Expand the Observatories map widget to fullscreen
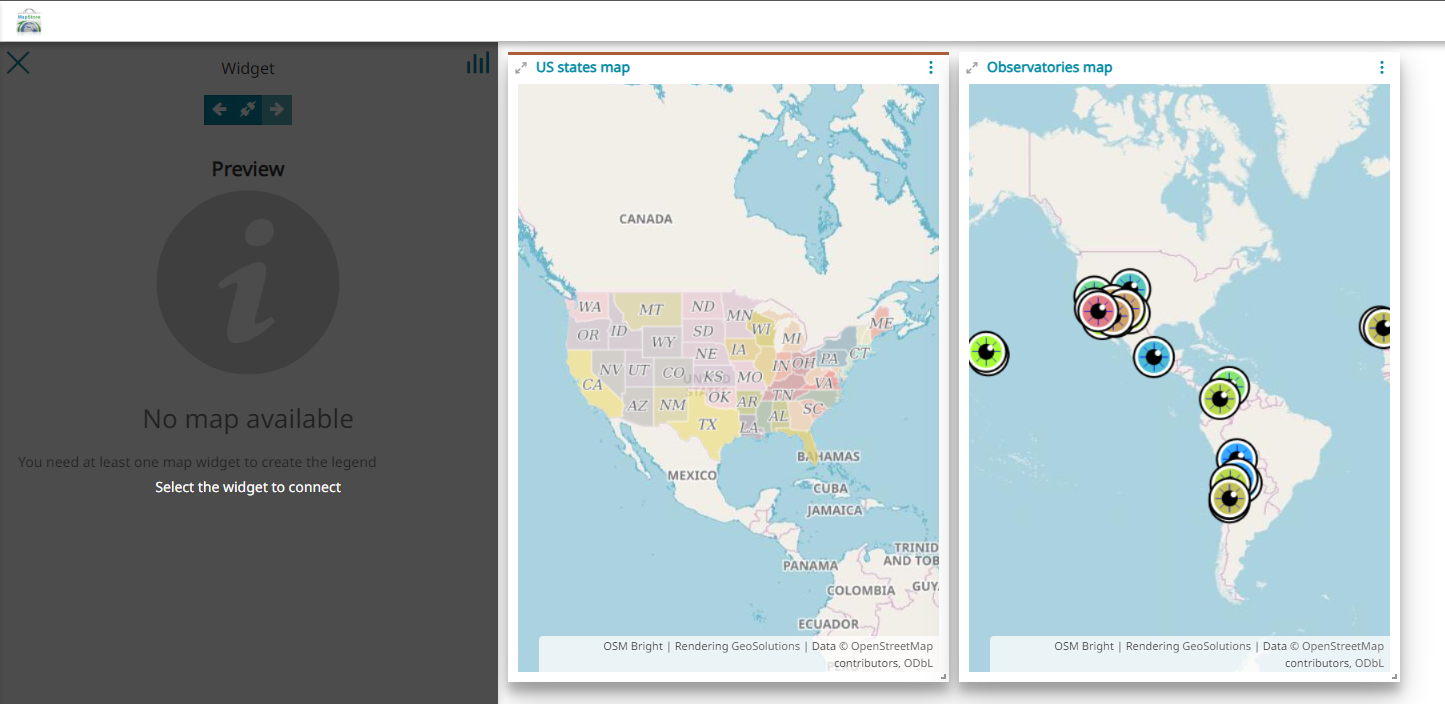The image size is (1445, 704). pyautogui.click(x=972, y=68)
